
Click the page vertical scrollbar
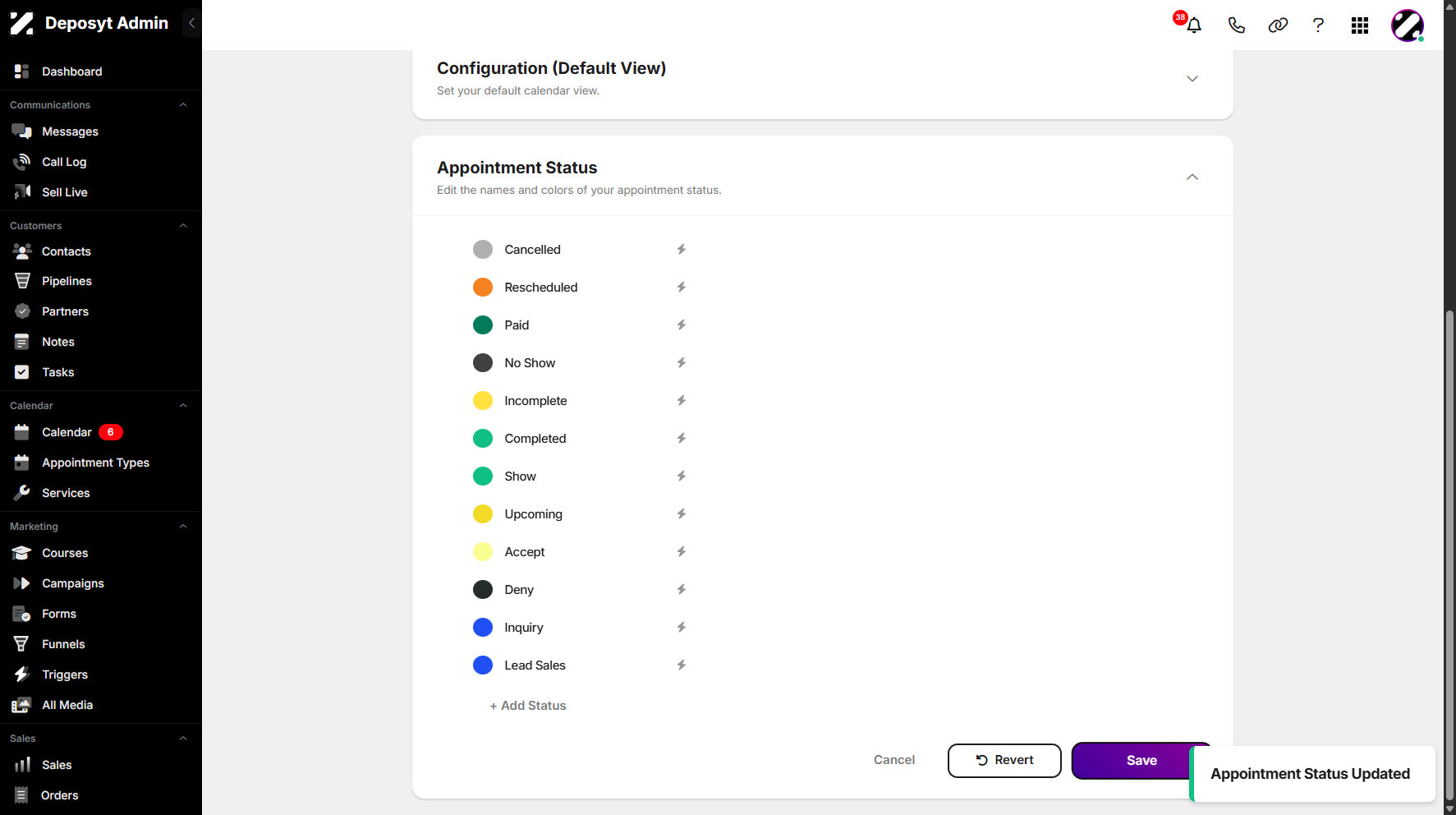pos(1449,556)
